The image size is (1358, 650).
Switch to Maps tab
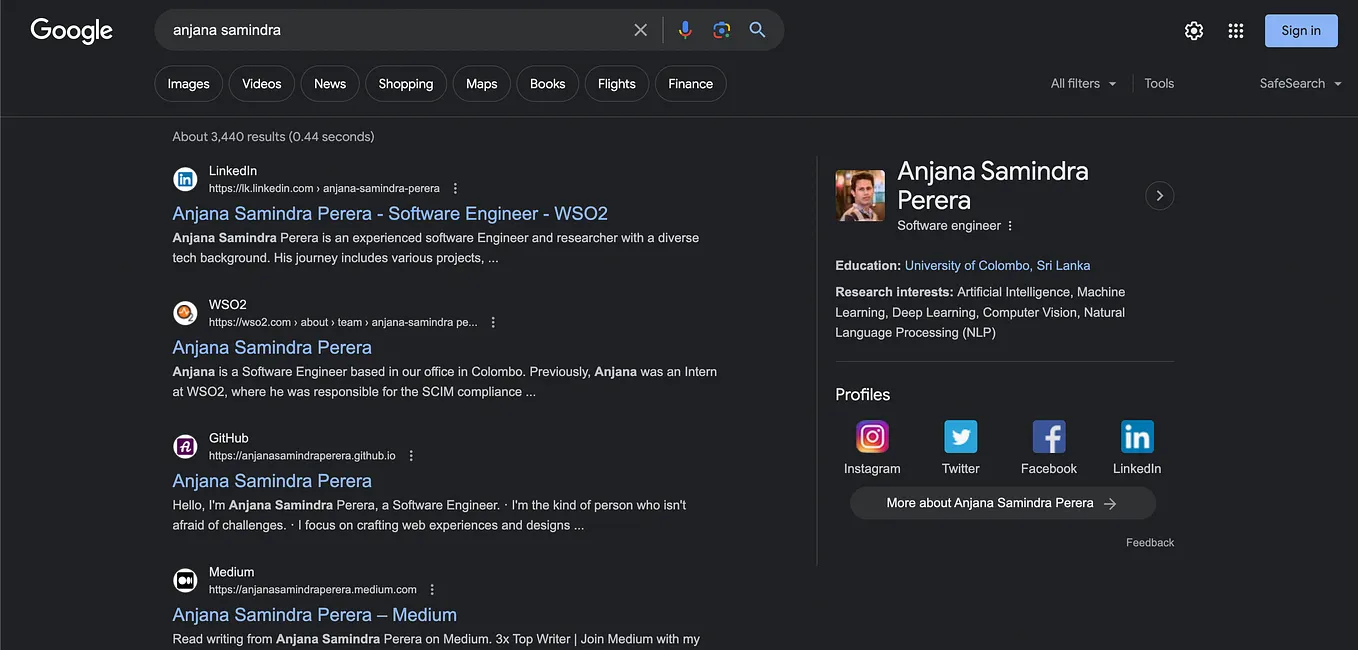482,84
